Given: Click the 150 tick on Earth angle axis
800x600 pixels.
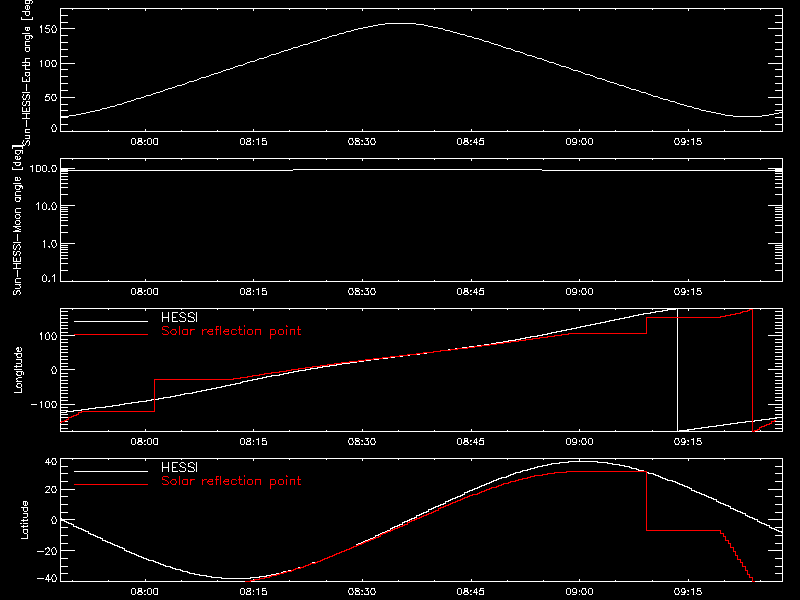Looking at the screenshot, I should click(x=48, y=29).
